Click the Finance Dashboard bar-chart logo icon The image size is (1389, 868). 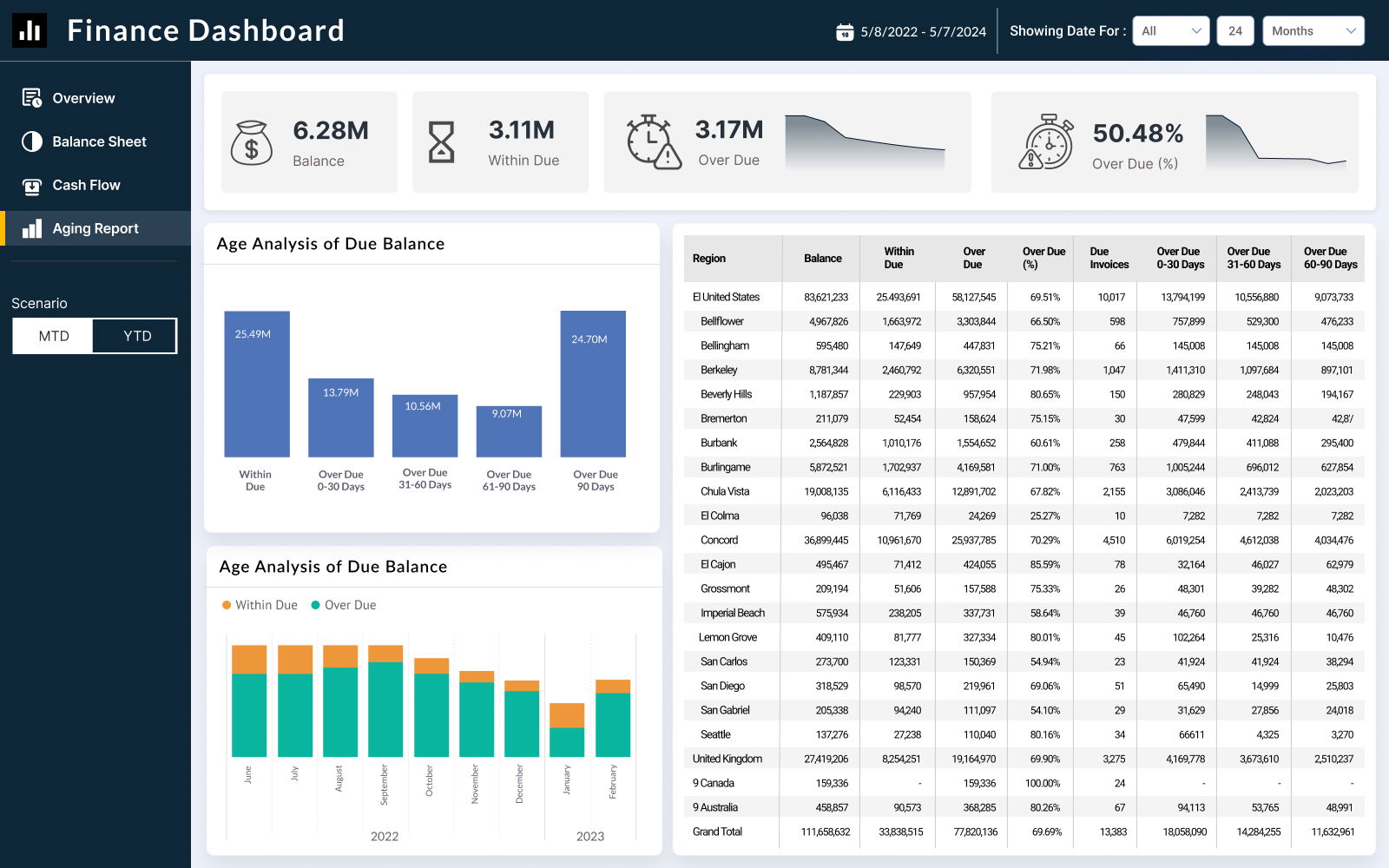tap(30, 30)
